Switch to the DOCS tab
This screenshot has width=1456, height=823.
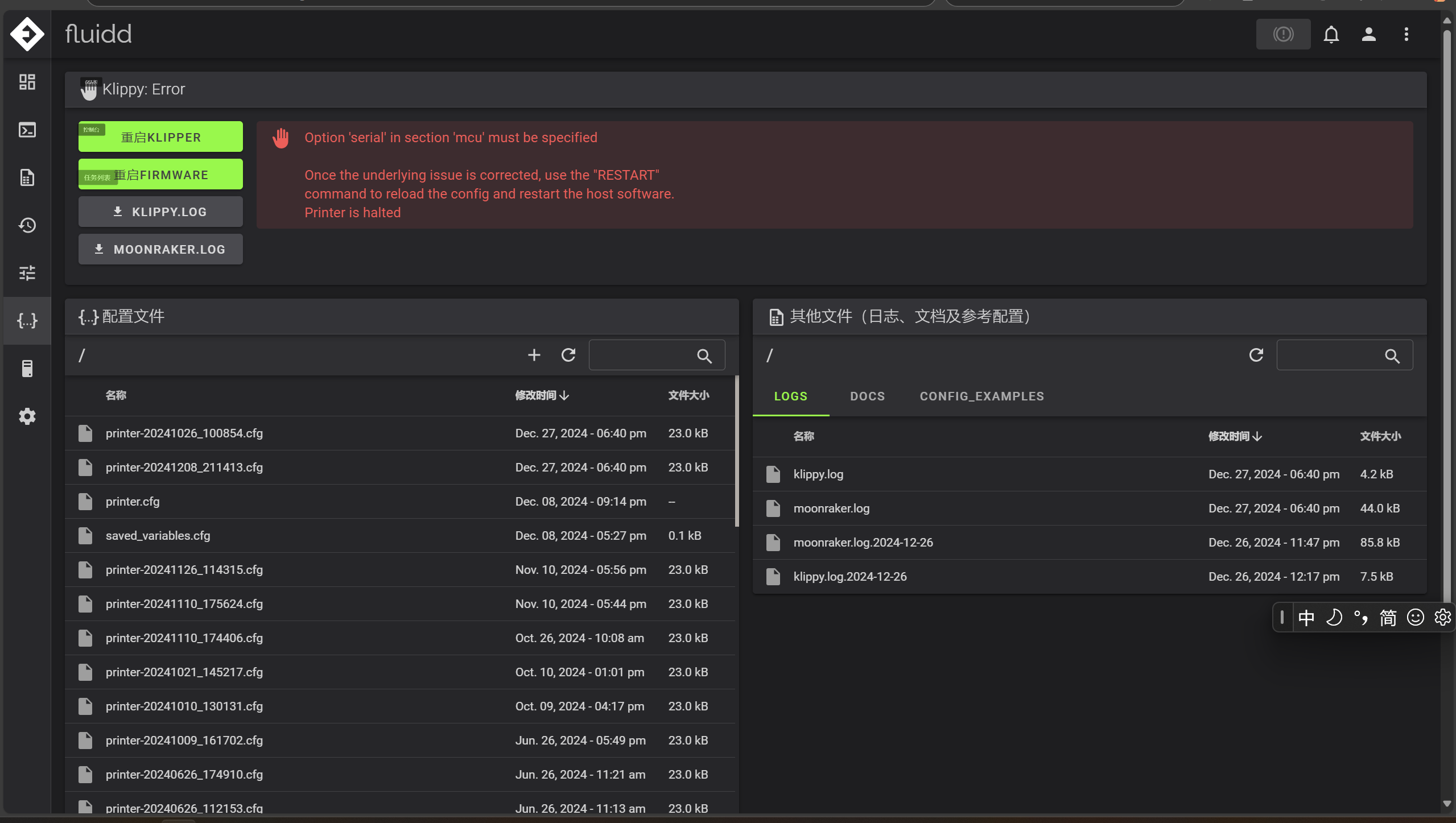click(867, 396)
